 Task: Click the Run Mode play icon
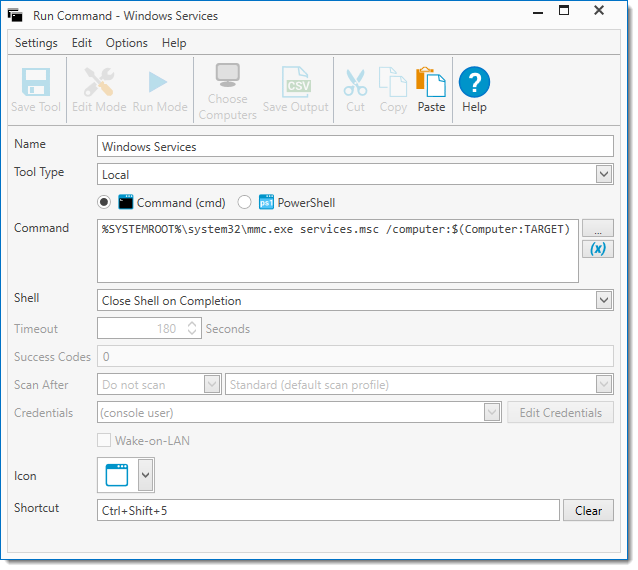click(x=157, y=82)
